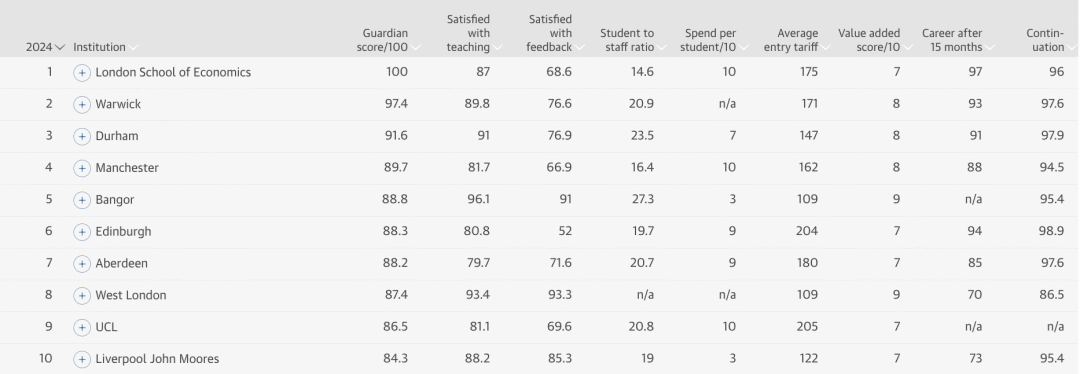
Task: Click the plus icon beside Warwick
Action: (82, 104)
